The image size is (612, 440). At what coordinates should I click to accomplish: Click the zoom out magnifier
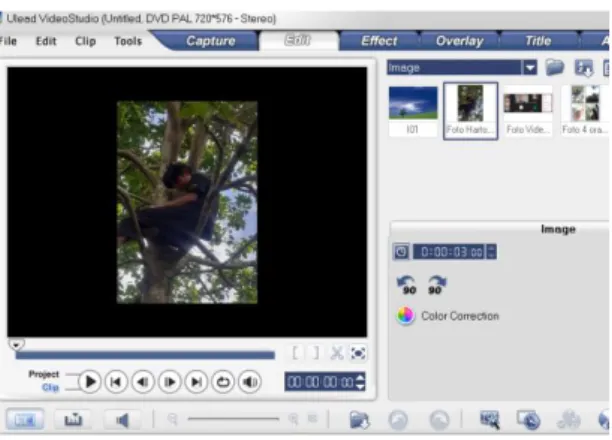coord(173,419)
